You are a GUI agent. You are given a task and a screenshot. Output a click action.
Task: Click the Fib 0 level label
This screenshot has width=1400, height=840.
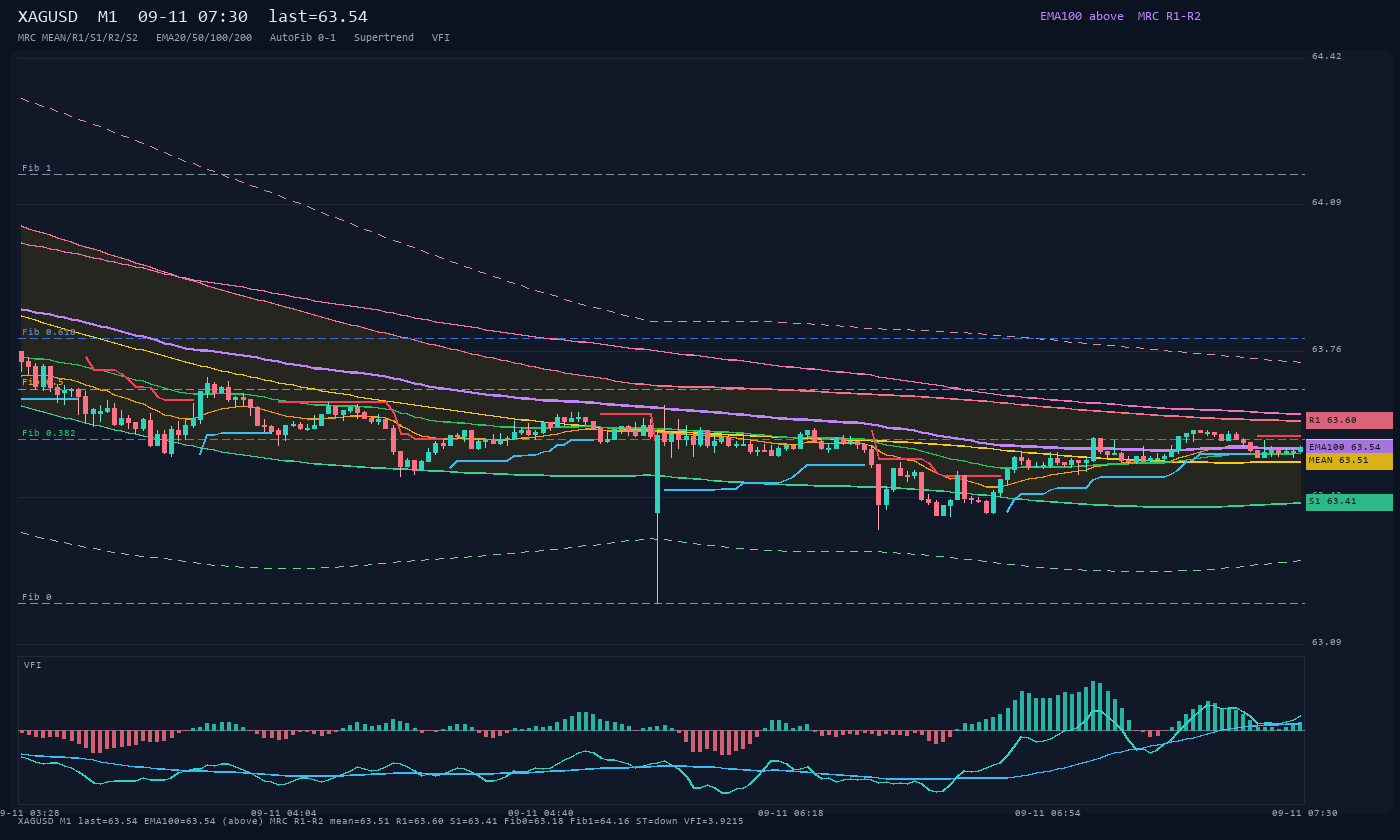37,597
